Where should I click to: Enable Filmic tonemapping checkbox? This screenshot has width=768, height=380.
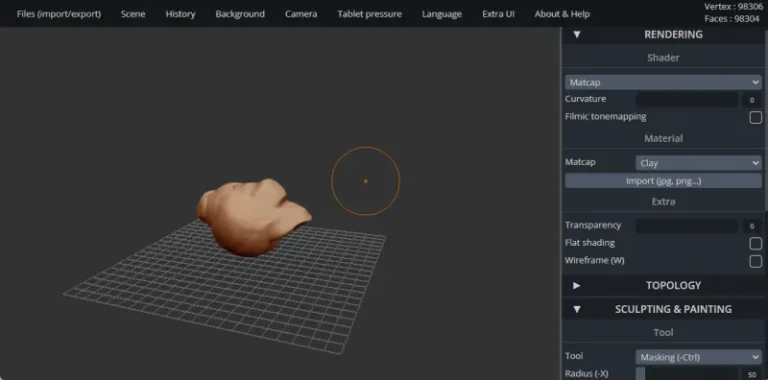click(756, 118)
